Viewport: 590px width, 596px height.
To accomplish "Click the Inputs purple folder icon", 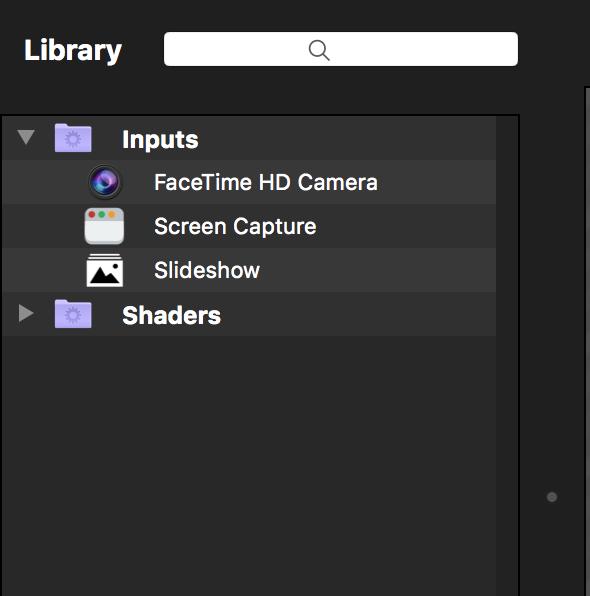I will 73,138.
